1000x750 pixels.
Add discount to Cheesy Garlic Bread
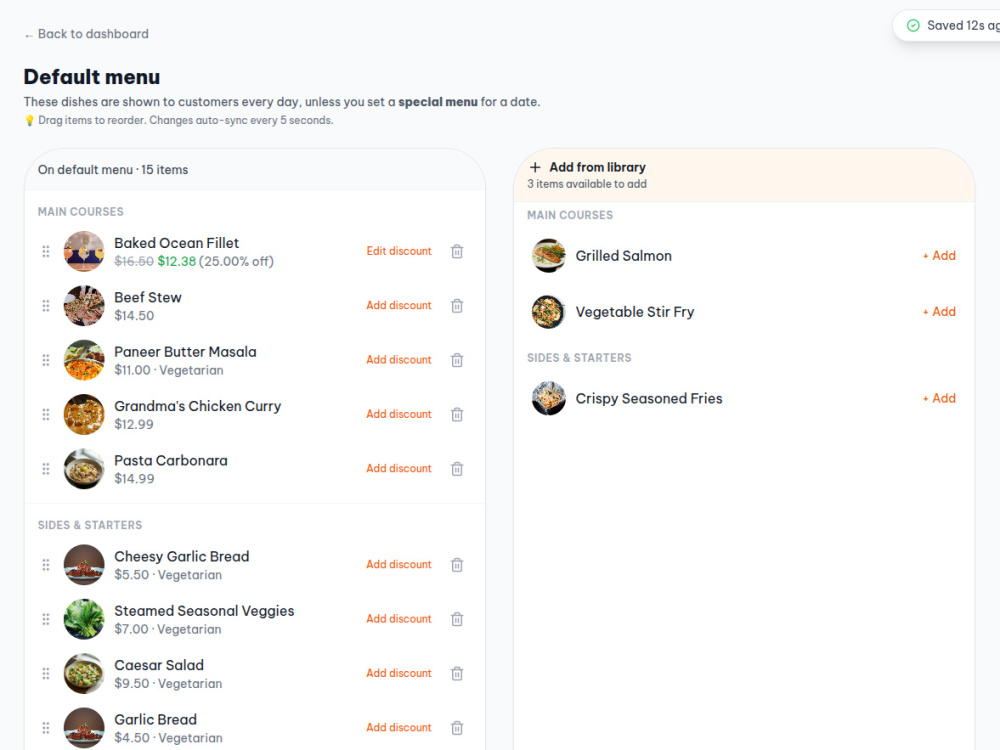[x=399, y=564]
